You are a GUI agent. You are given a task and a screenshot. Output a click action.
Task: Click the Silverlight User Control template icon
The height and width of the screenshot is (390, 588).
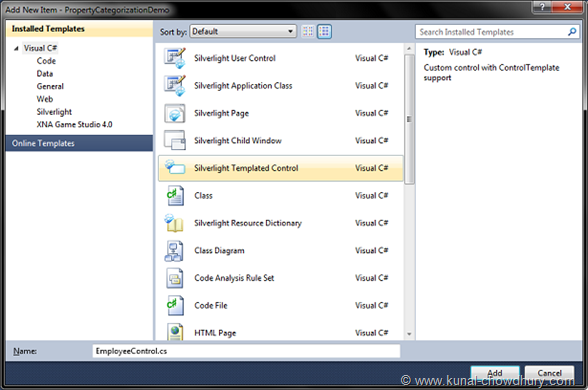[175, 58]
